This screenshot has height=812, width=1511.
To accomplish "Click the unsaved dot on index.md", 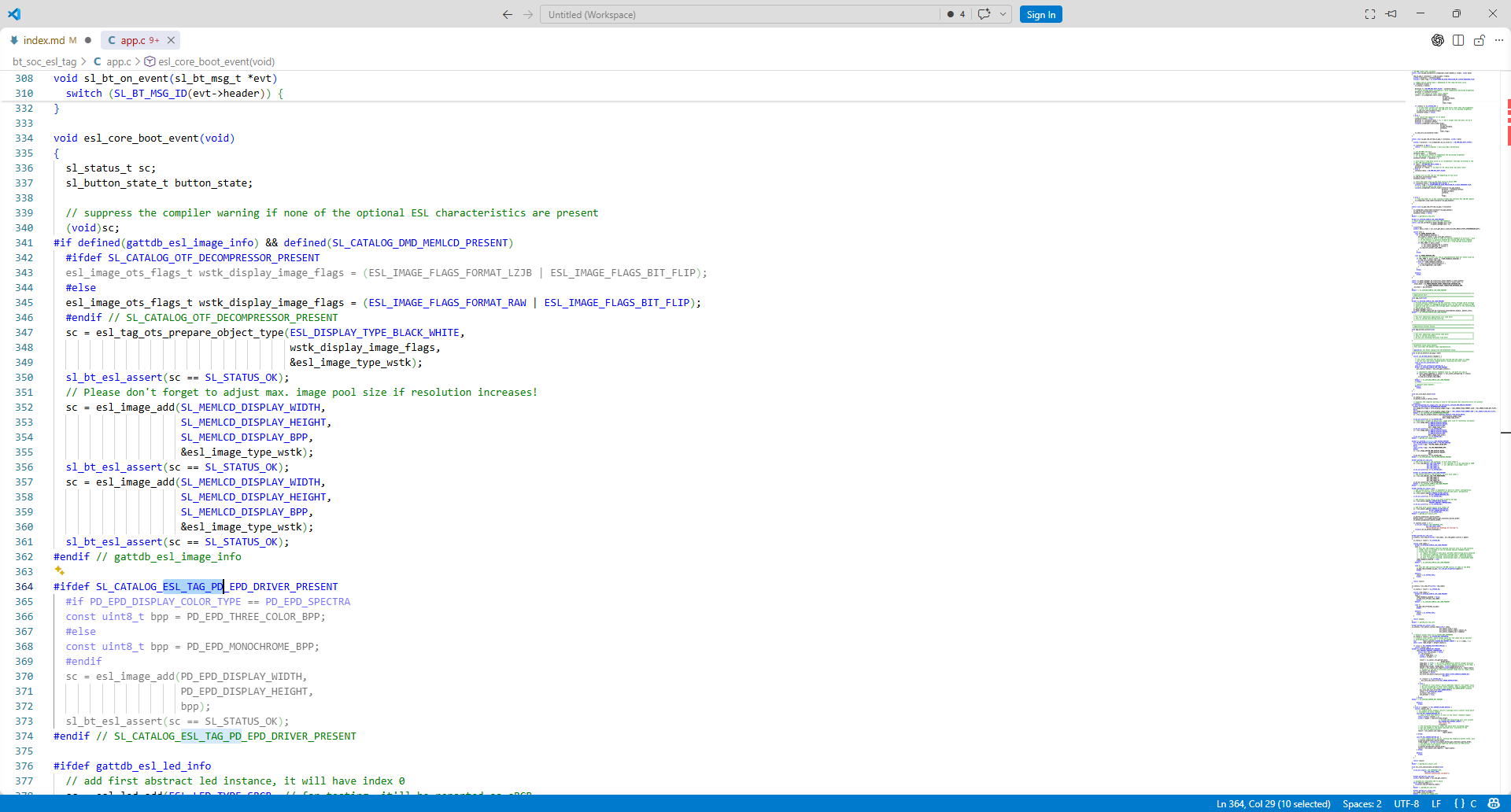I will [88, 40].
